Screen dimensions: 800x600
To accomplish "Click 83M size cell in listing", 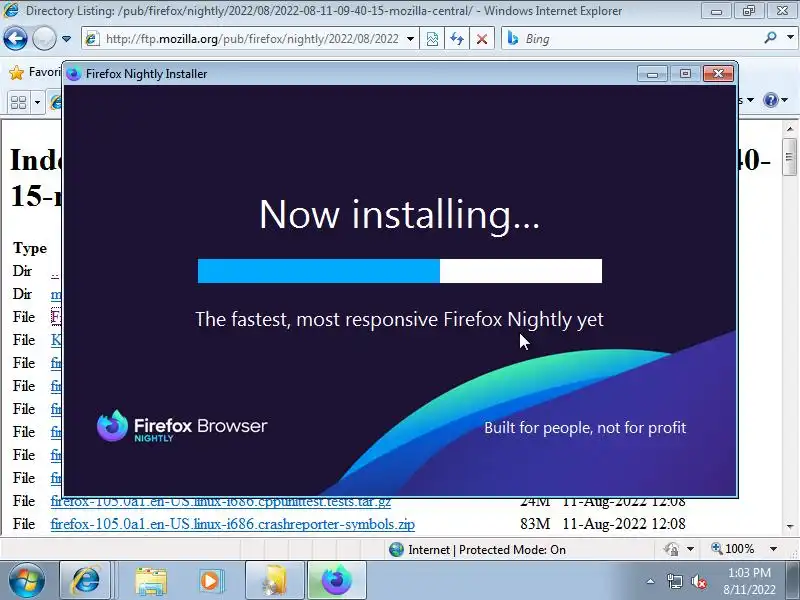I will [535, 524].
